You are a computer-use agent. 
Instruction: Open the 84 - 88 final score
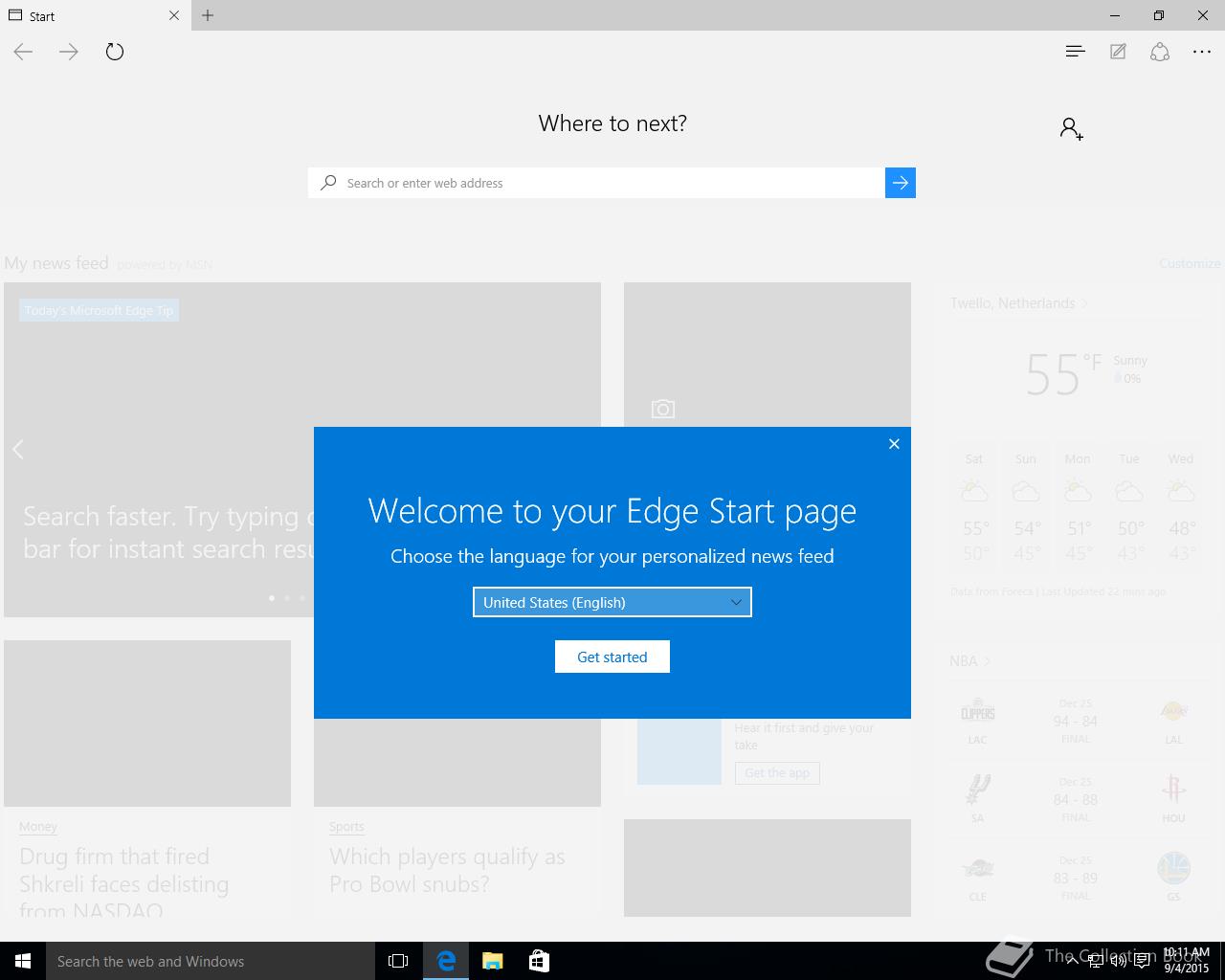click(1076, 800)
